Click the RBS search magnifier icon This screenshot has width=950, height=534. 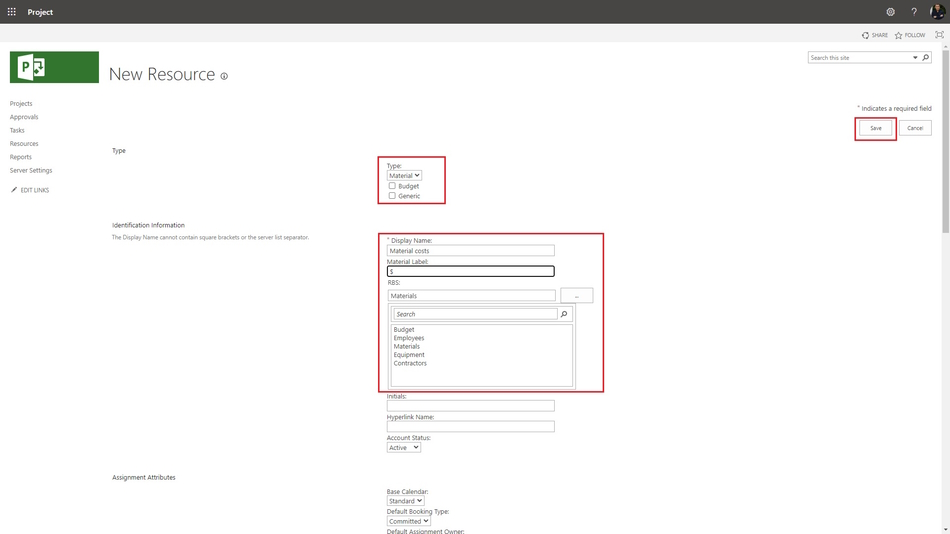coord(564,314)
